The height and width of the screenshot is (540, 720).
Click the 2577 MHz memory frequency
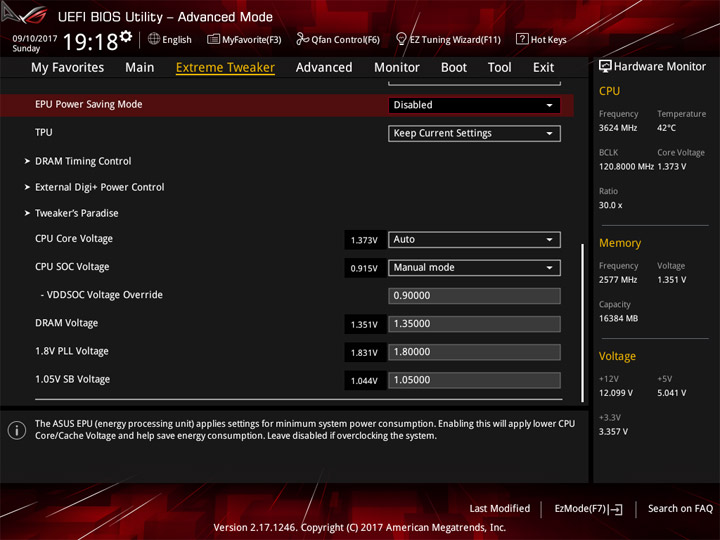(x=618, y=280)
